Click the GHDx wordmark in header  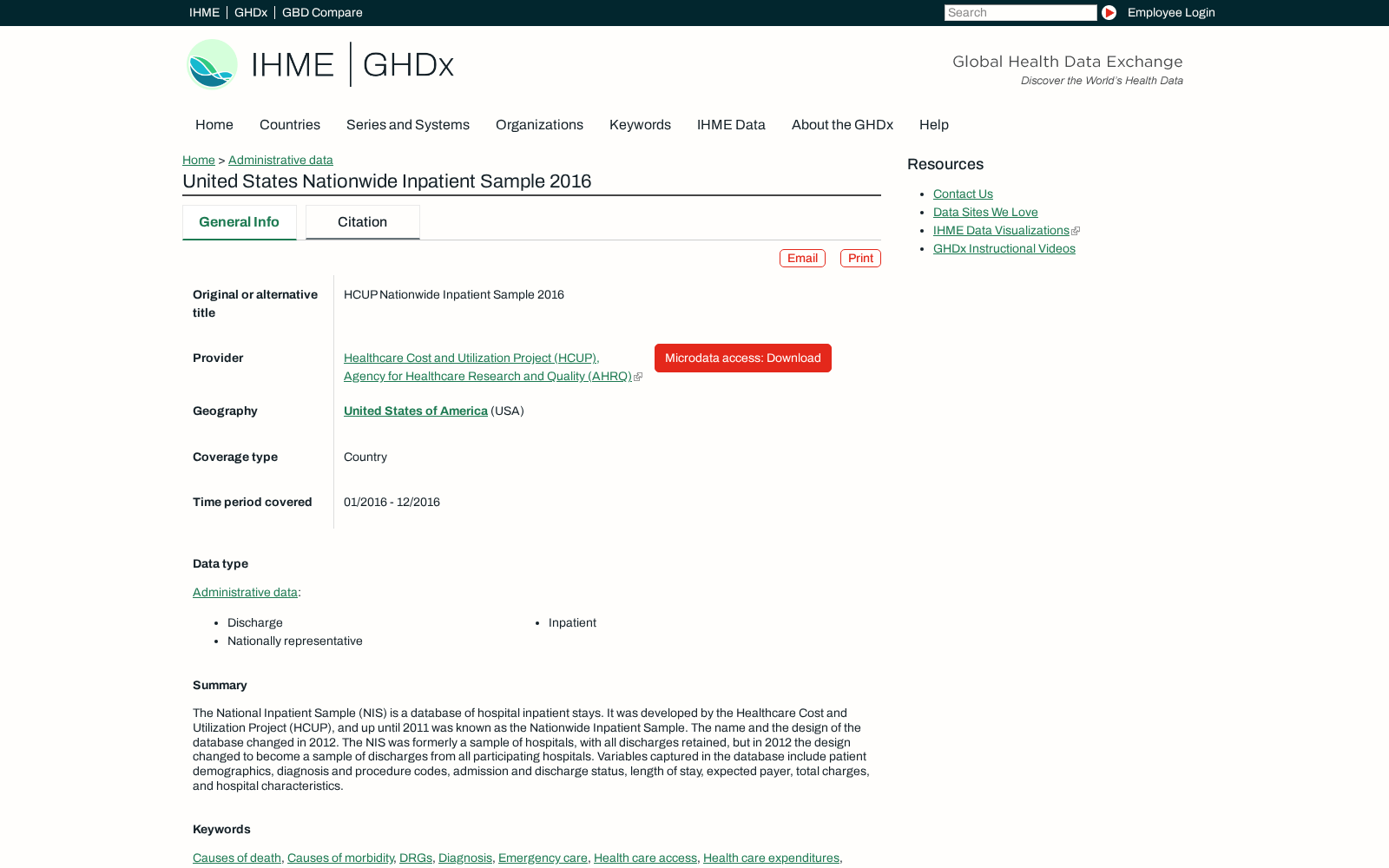point(408,65)
